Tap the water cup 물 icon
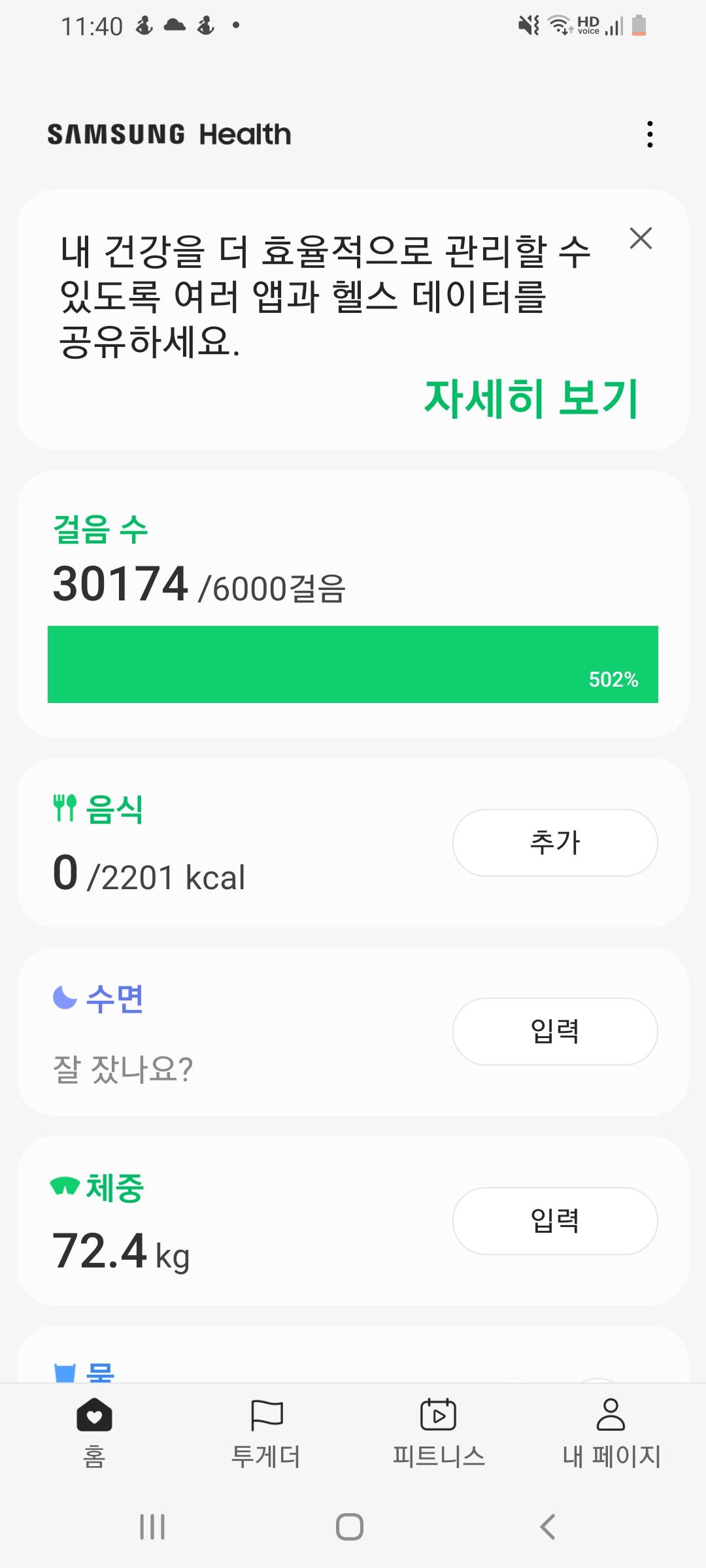The width and height of the screenshot is (706, 1568). pos(65,1372)
